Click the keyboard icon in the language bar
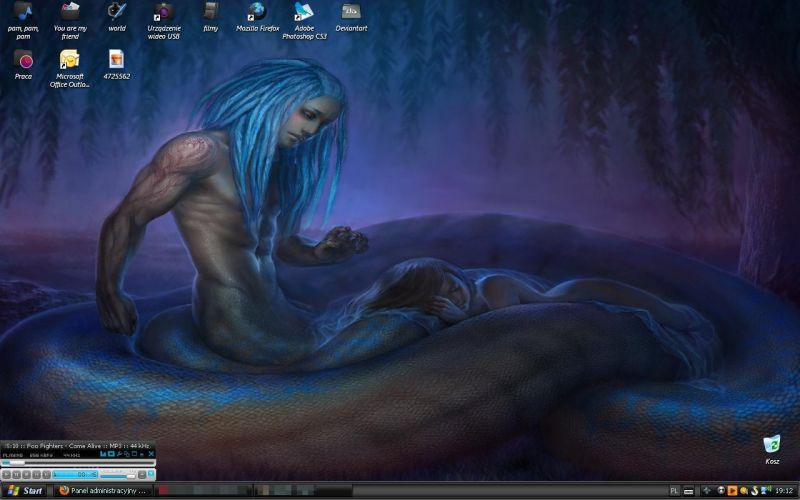 tap(689, 491)
